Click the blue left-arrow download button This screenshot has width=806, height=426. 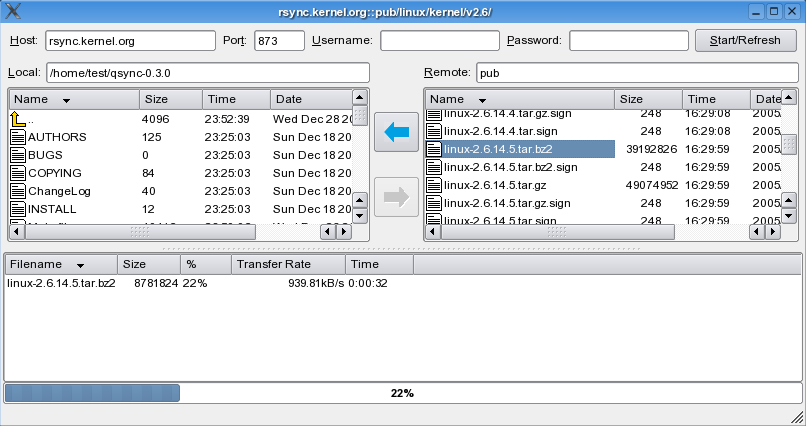point(396,132)
